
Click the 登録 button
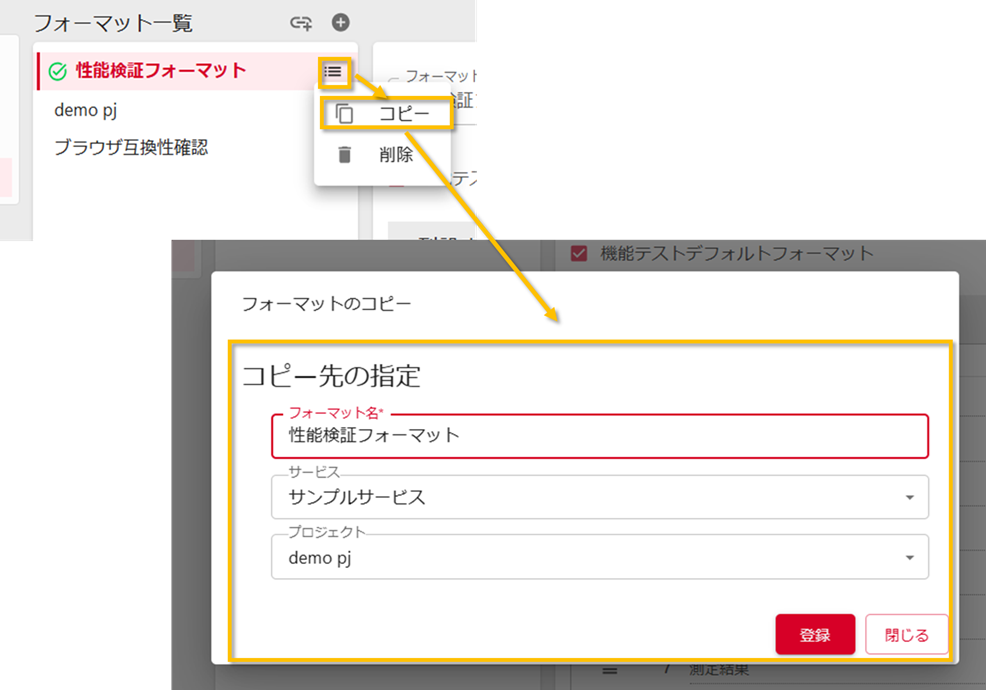[x=816, y=633]
